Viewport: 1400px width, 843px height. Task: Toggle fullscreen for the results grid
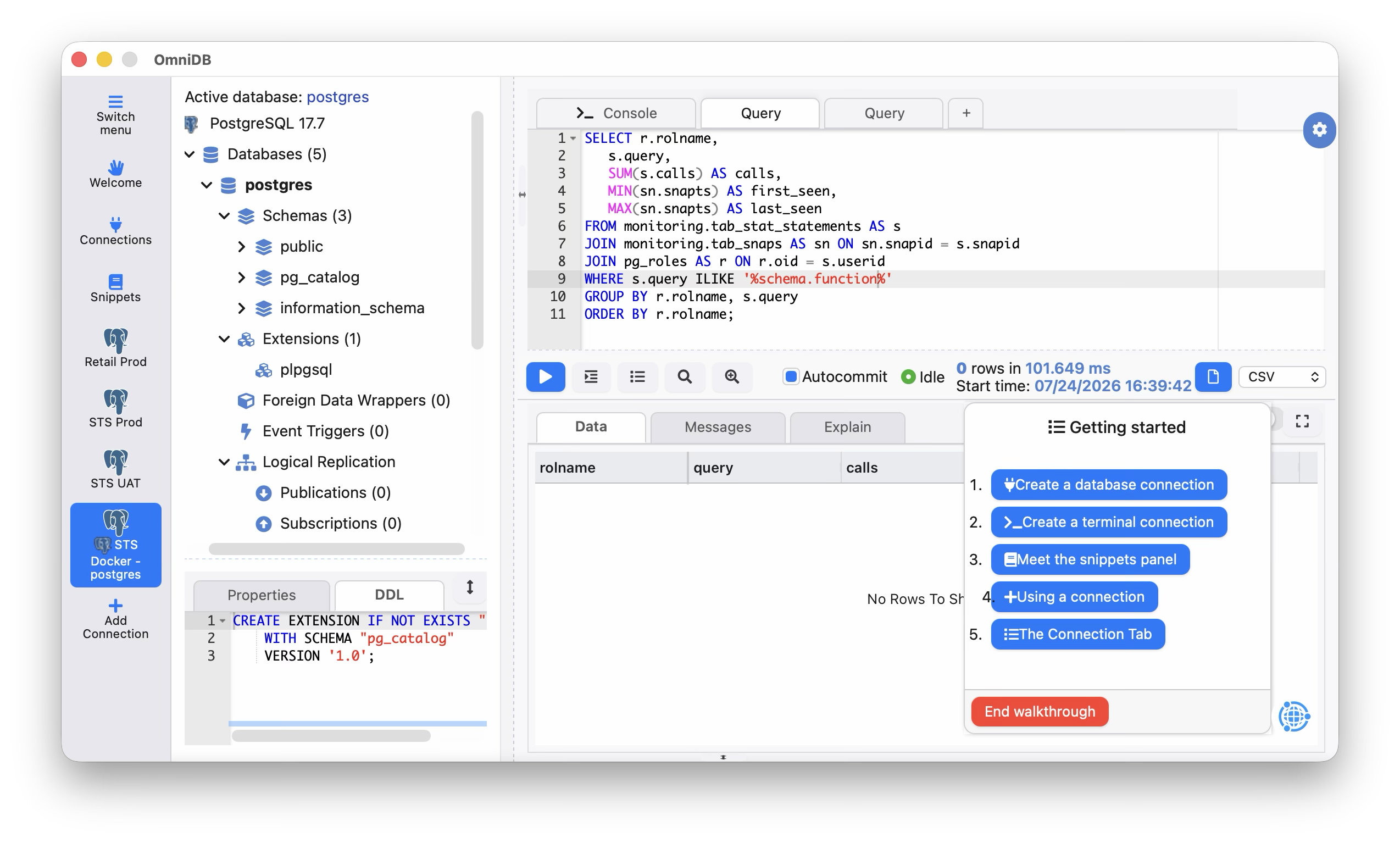(x=1302, y=421)
